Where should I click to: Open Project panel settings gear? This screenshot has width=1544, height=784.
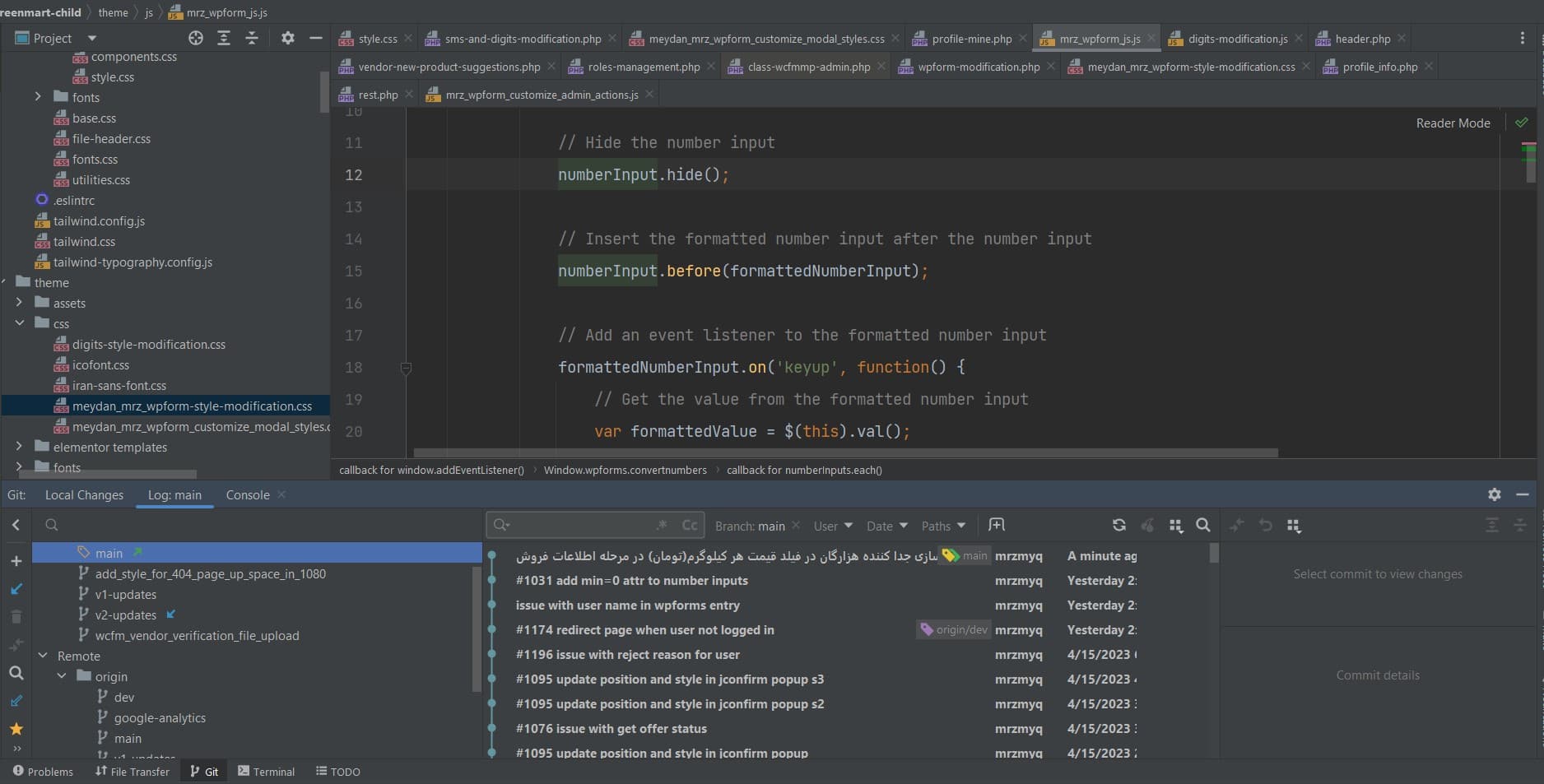click(x=287, y=38)
